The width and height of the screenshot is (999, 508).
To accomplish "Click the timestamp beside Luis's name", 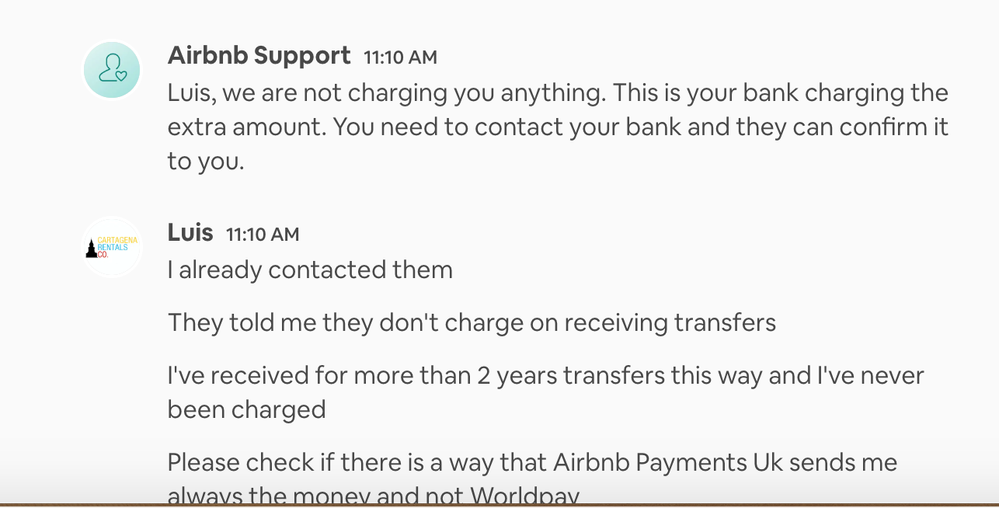I will coord(262,235).
